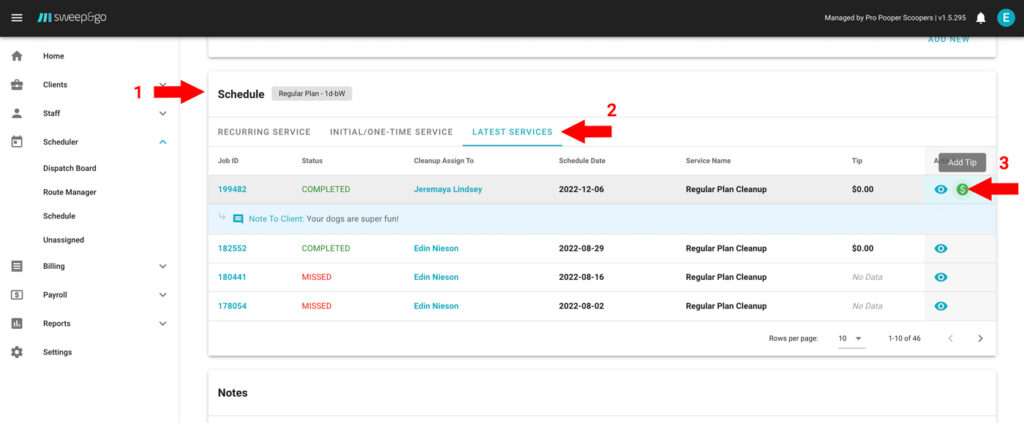Click the notifications bell icon
The image size is (1024, 423).
(981, 18)
